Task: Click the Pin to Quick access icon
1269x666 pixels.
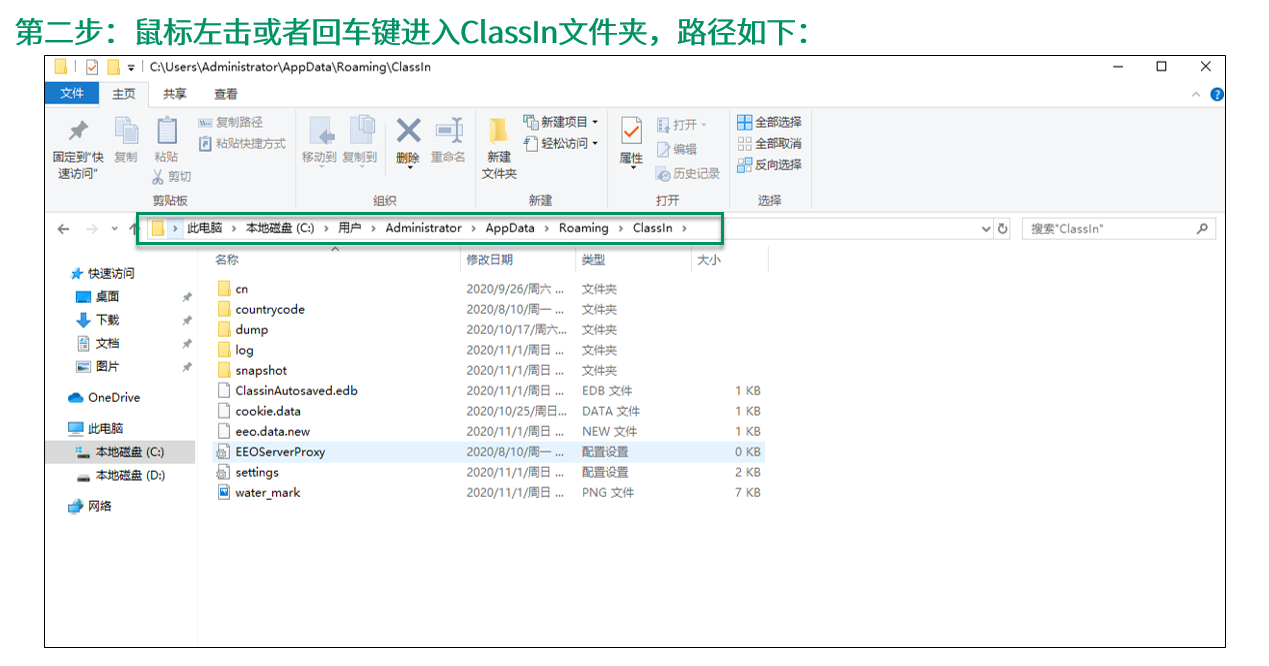Action: pos(78,131)
